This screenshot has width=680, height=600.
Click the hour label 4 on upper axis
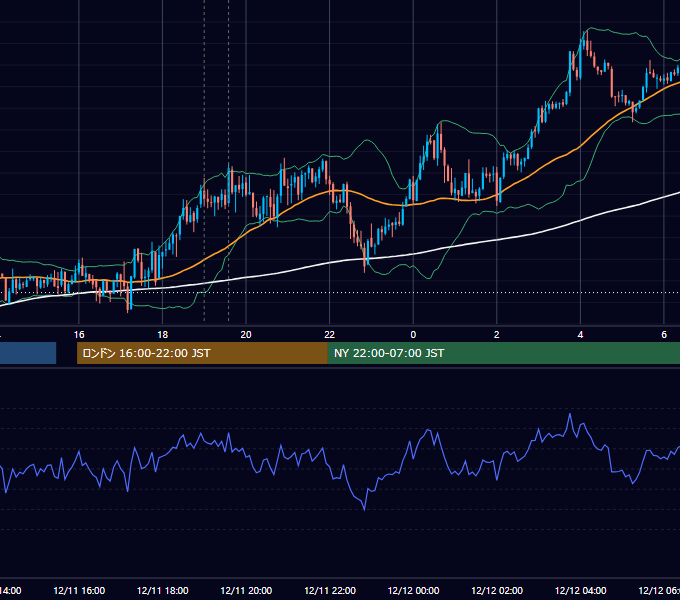coord(580,335)
